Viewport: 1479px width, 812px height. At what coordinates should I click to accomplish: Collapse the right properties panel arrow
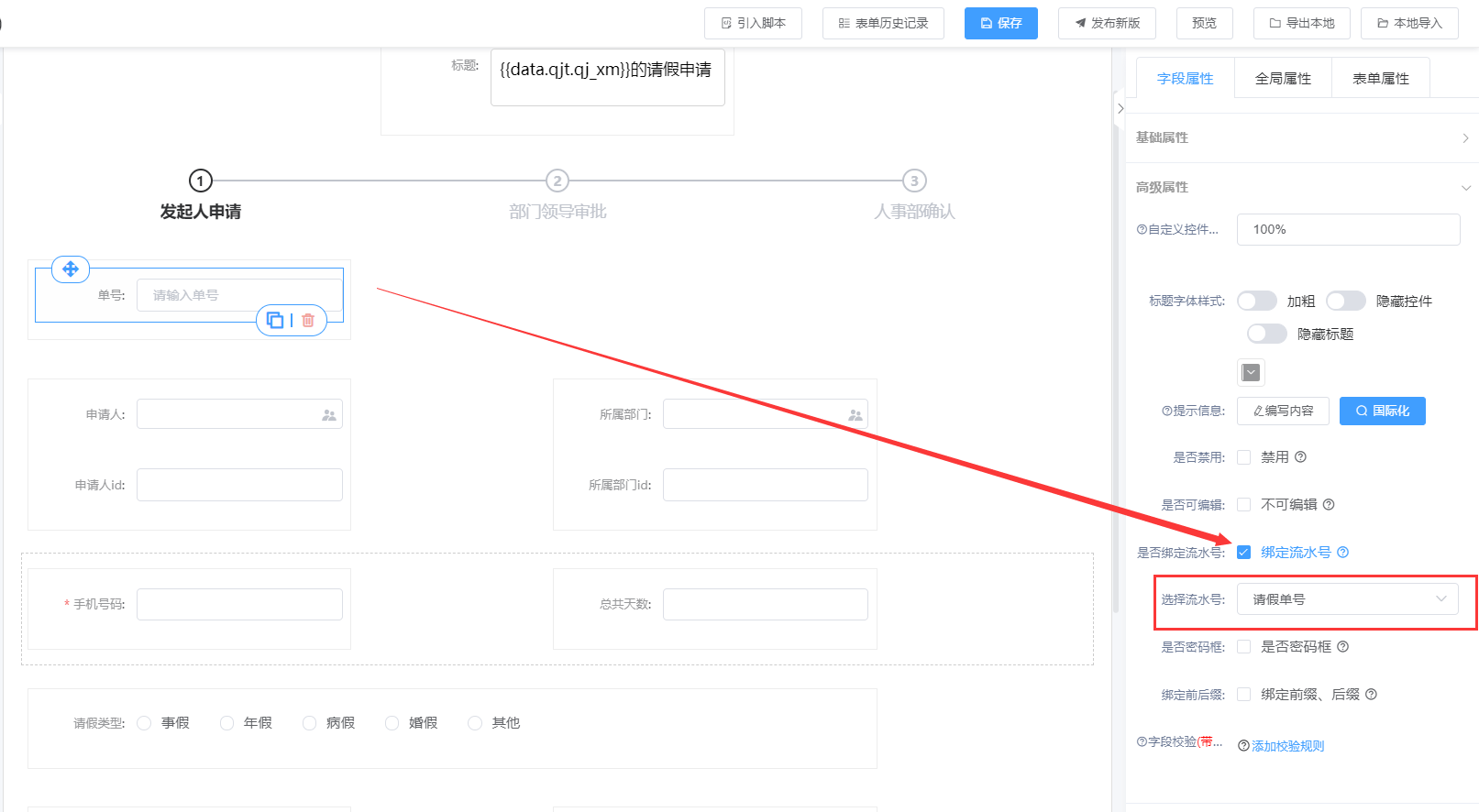tap(1120, 108)
